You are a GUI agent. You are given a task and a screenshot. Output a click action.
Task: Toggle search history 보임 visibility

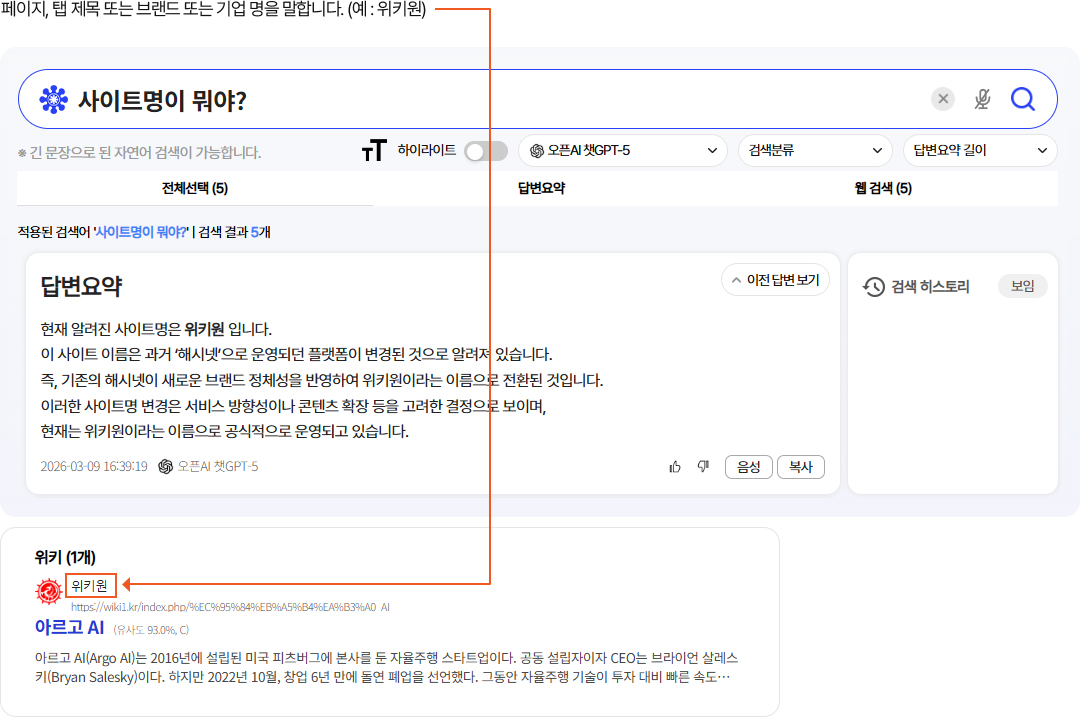pyautogui.click(x=1022, y=286)
